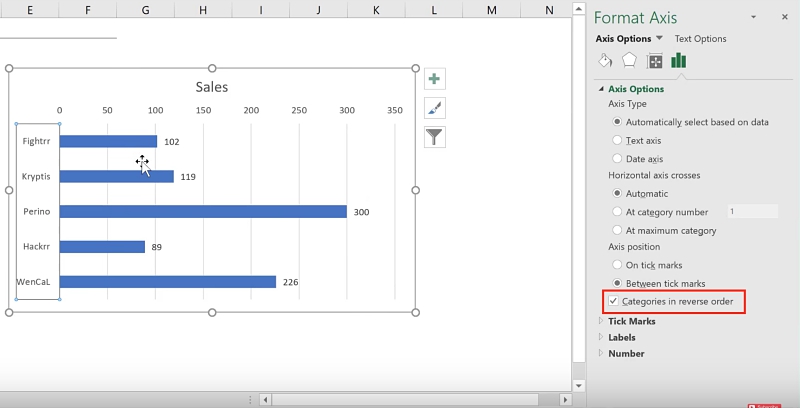
Task: Open the Chart Styles paintbrush button
Action: [x=434, y=108]
